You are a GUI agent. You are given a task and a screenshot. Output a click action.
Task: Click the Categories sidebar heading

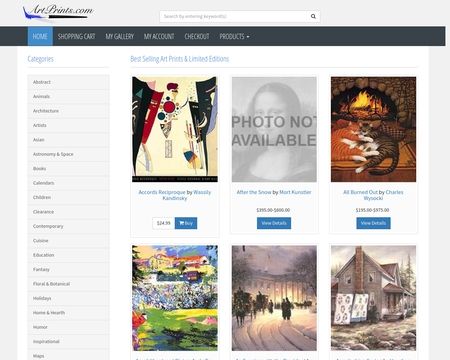point(40,59)
